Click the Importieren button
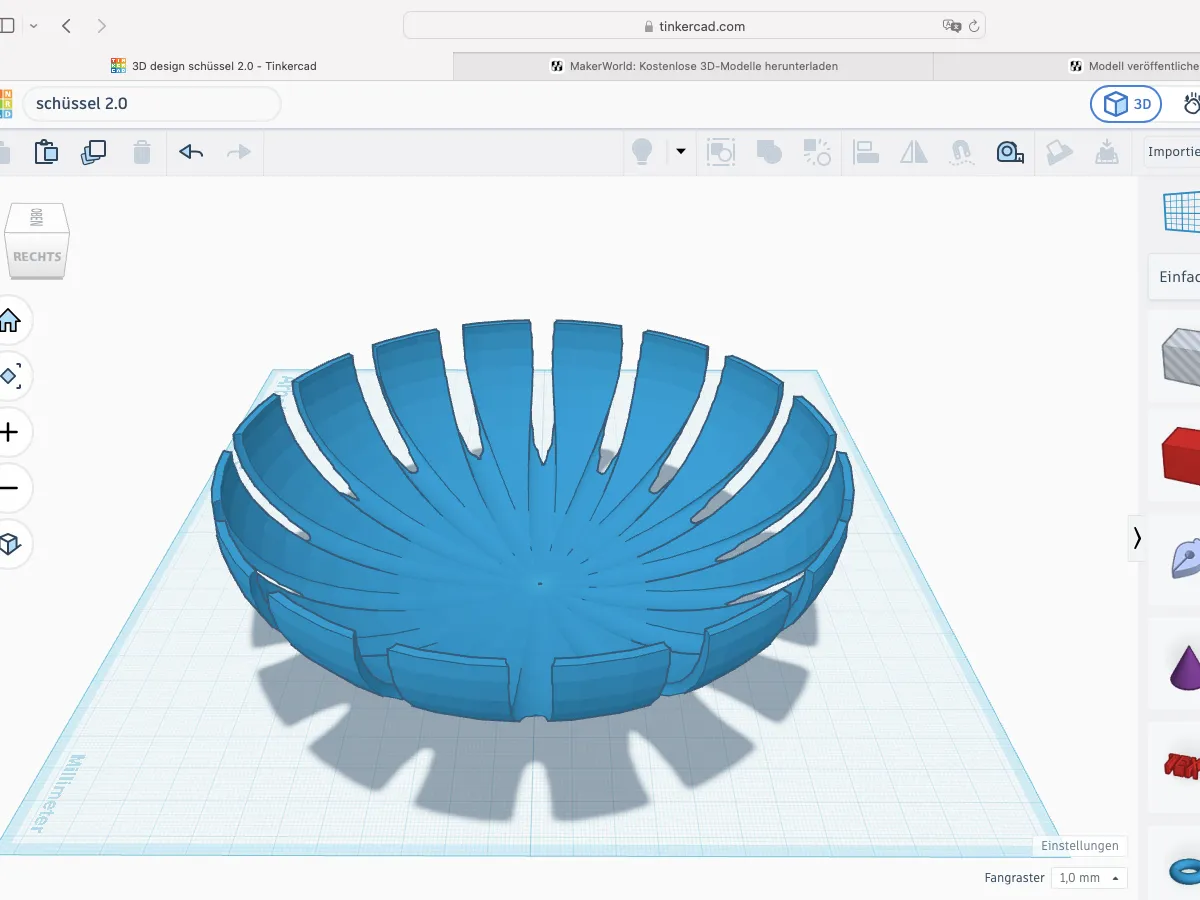 click(1173, 152)
